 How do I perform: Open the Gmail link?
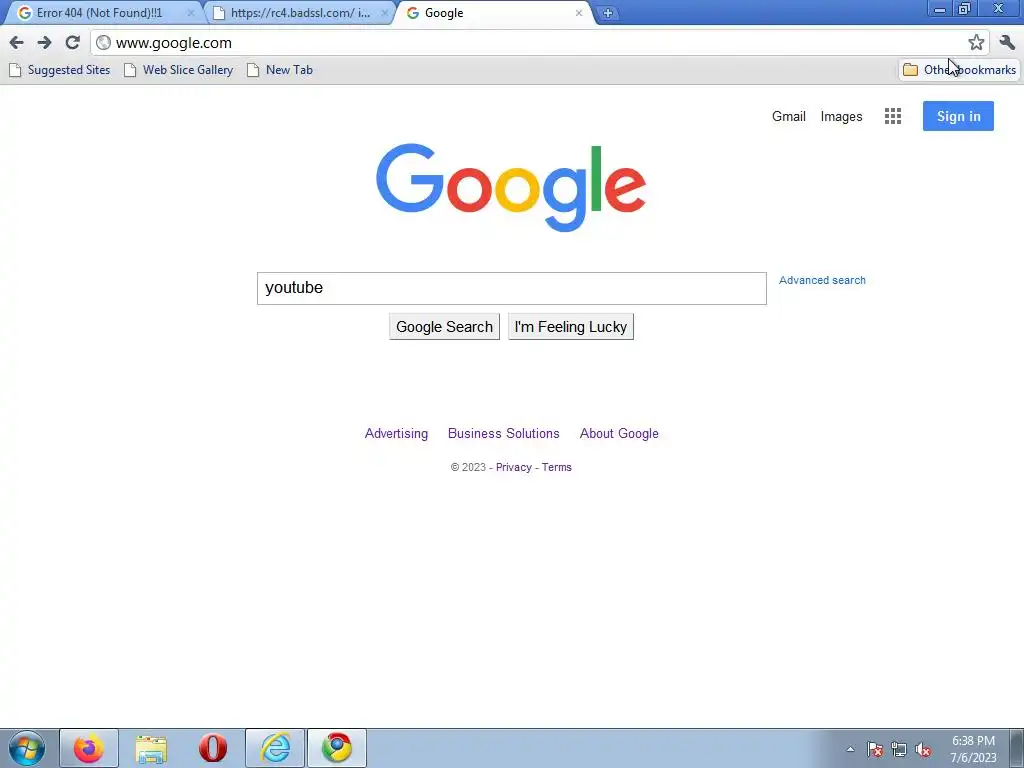click(788, 116)
